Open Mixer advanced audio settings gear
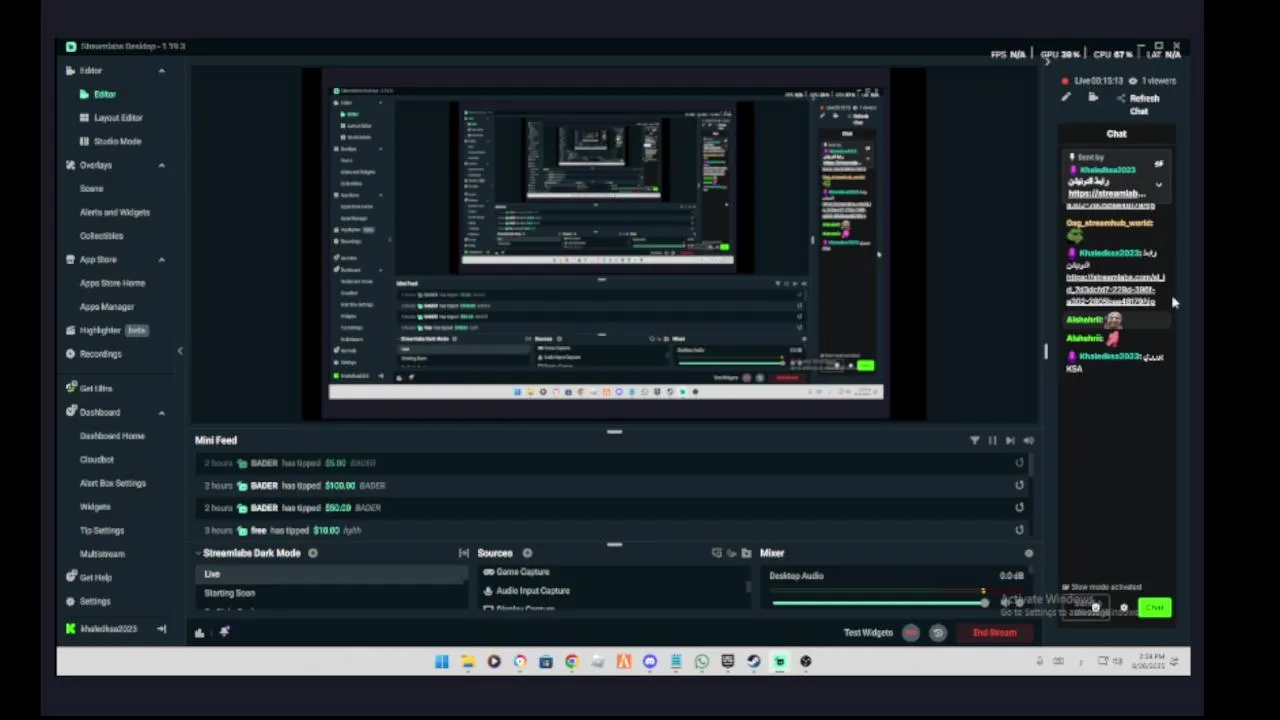Screen dimensions: 1280x720 pos(1028,553)
